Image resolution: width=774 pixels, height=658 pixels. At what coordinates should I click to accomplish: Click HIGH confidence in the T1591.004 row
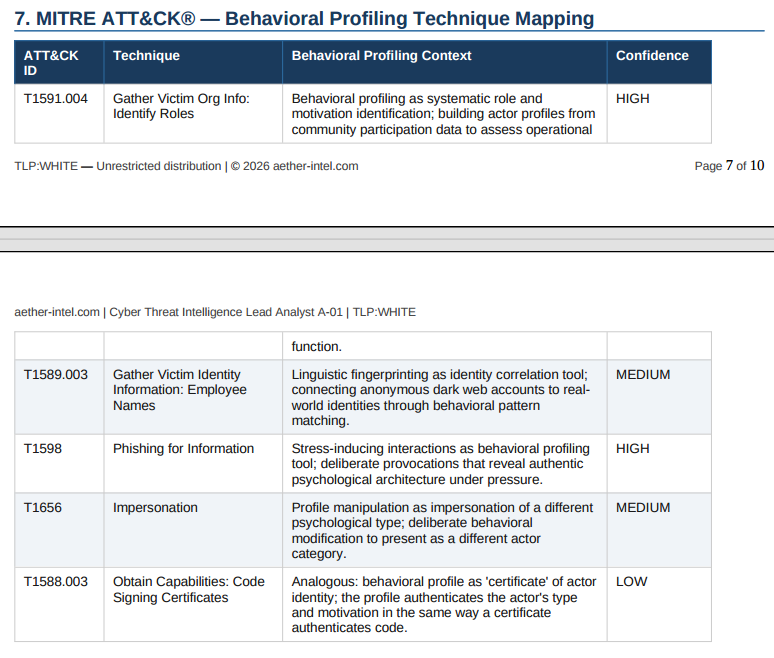click(659, 114)
